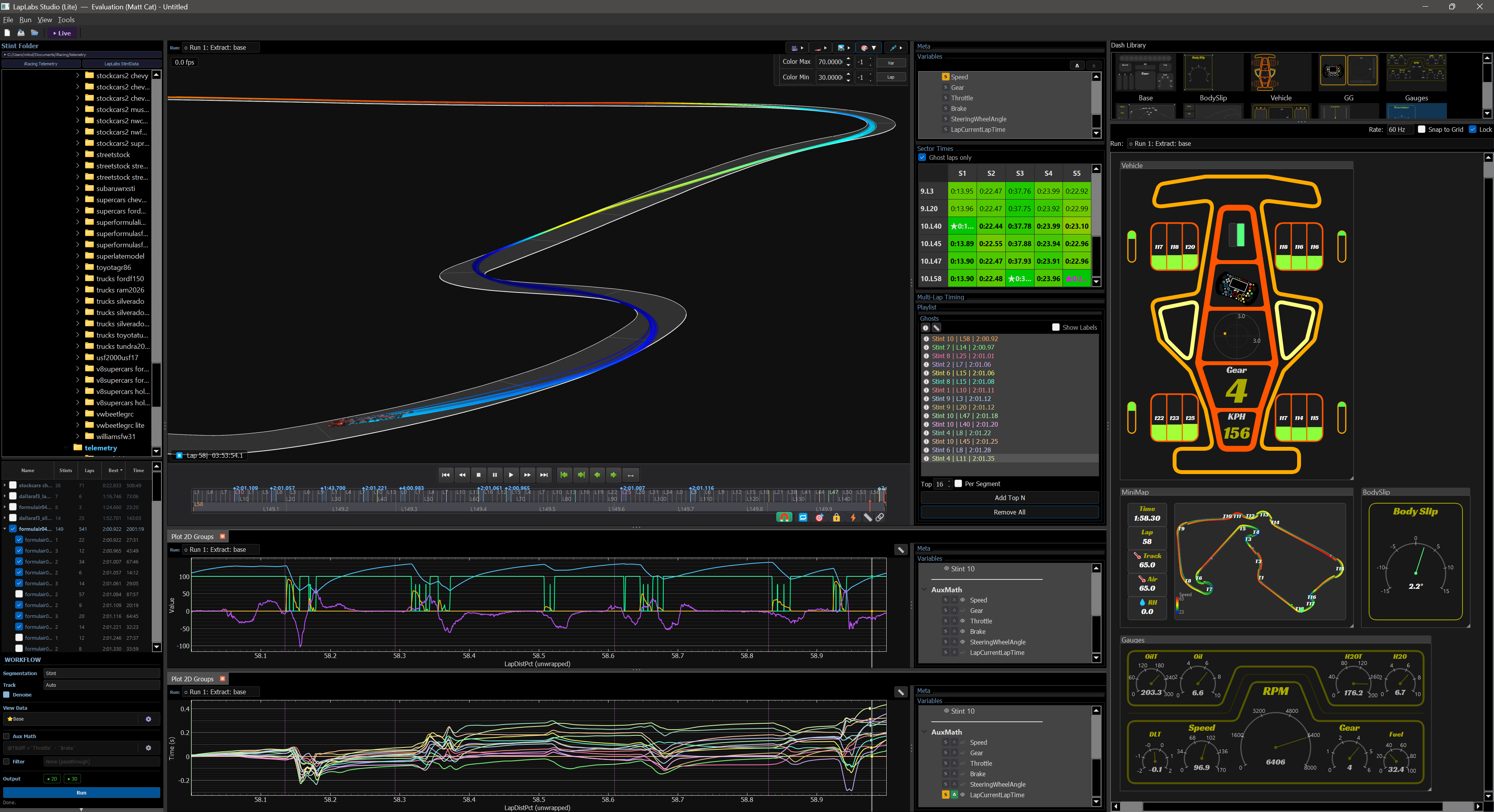Click the Color Max value spinner up arrow
Screen dimensions: 1494x812
click(x=849, y=59)
